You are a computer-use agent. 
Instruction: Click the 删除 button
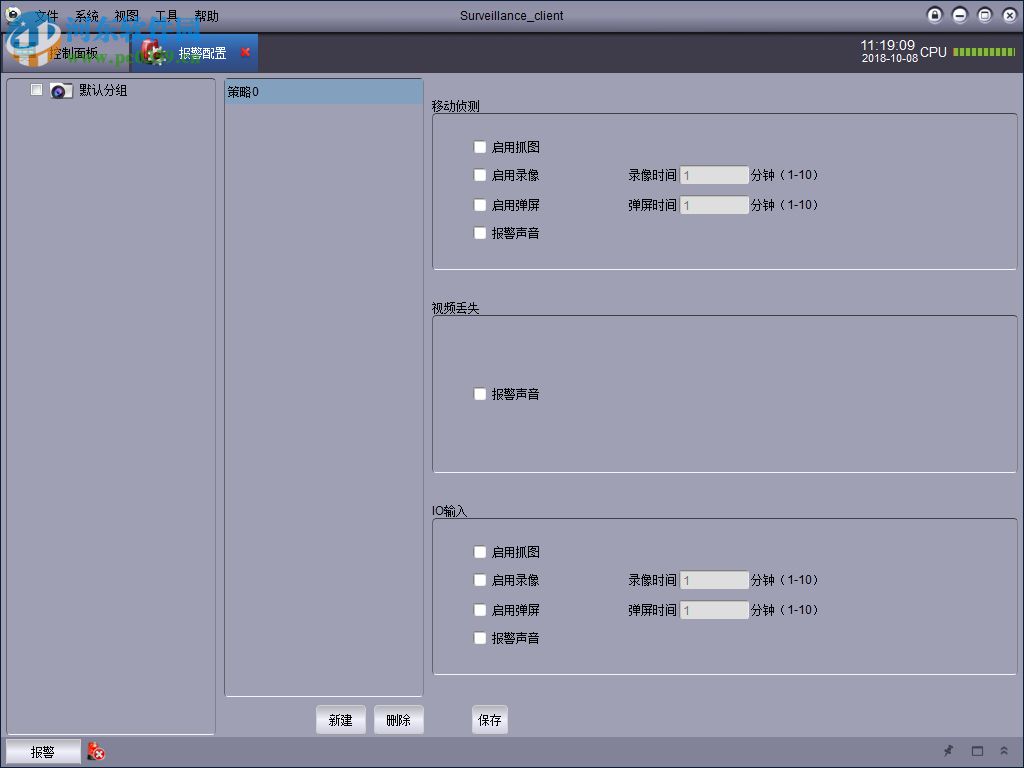tap(398, 720)
